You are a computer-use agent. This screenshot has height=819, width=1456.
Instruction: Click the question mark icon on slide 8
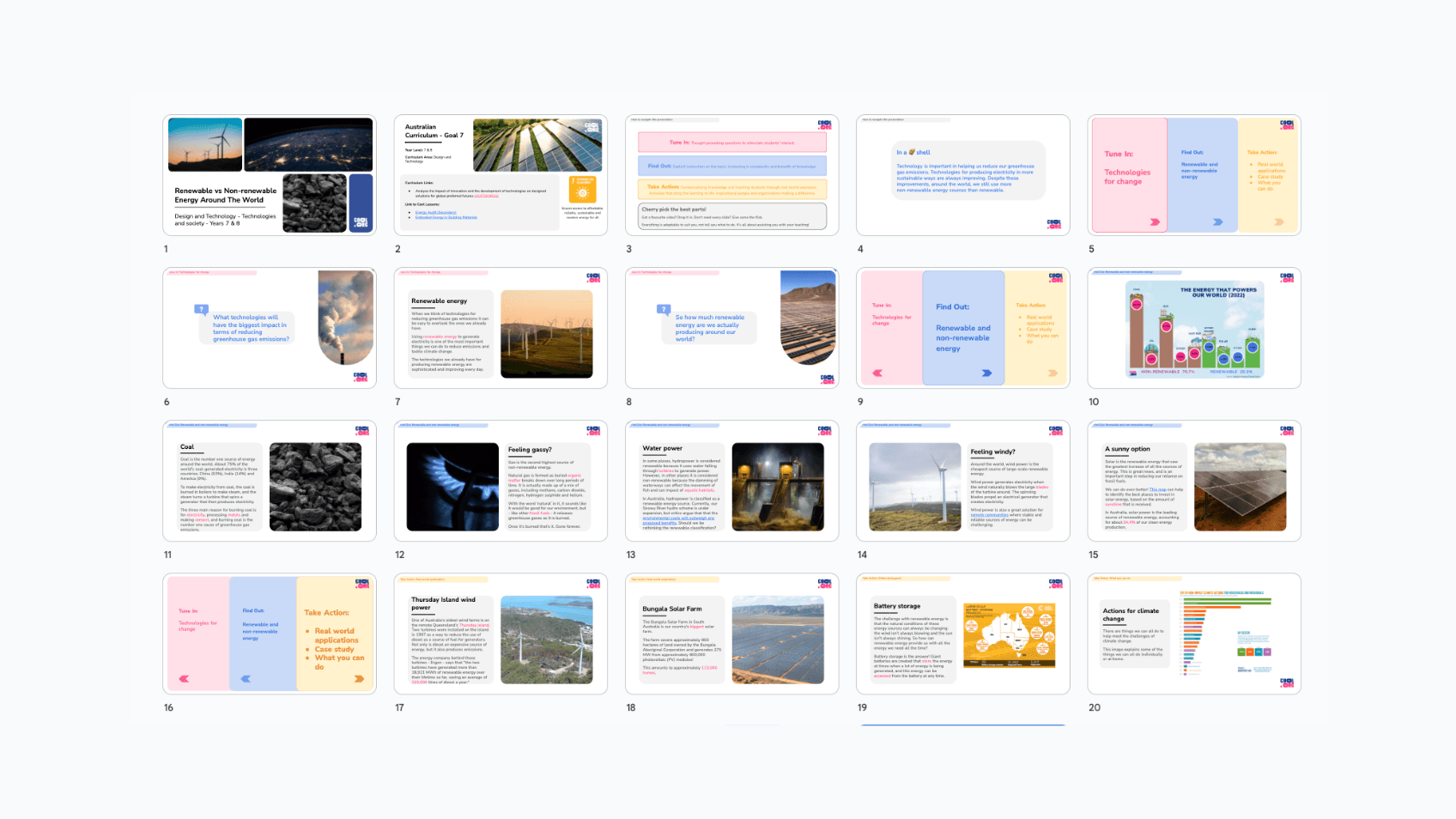pyautogui.click(x=663, y=309)
